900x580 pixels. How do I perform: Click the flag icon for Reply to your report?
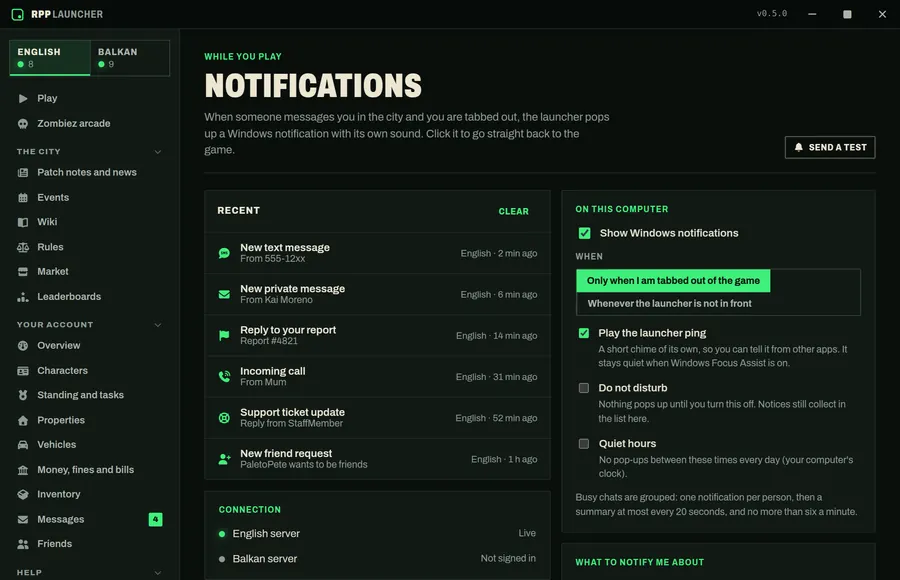(x=224, y=335)
